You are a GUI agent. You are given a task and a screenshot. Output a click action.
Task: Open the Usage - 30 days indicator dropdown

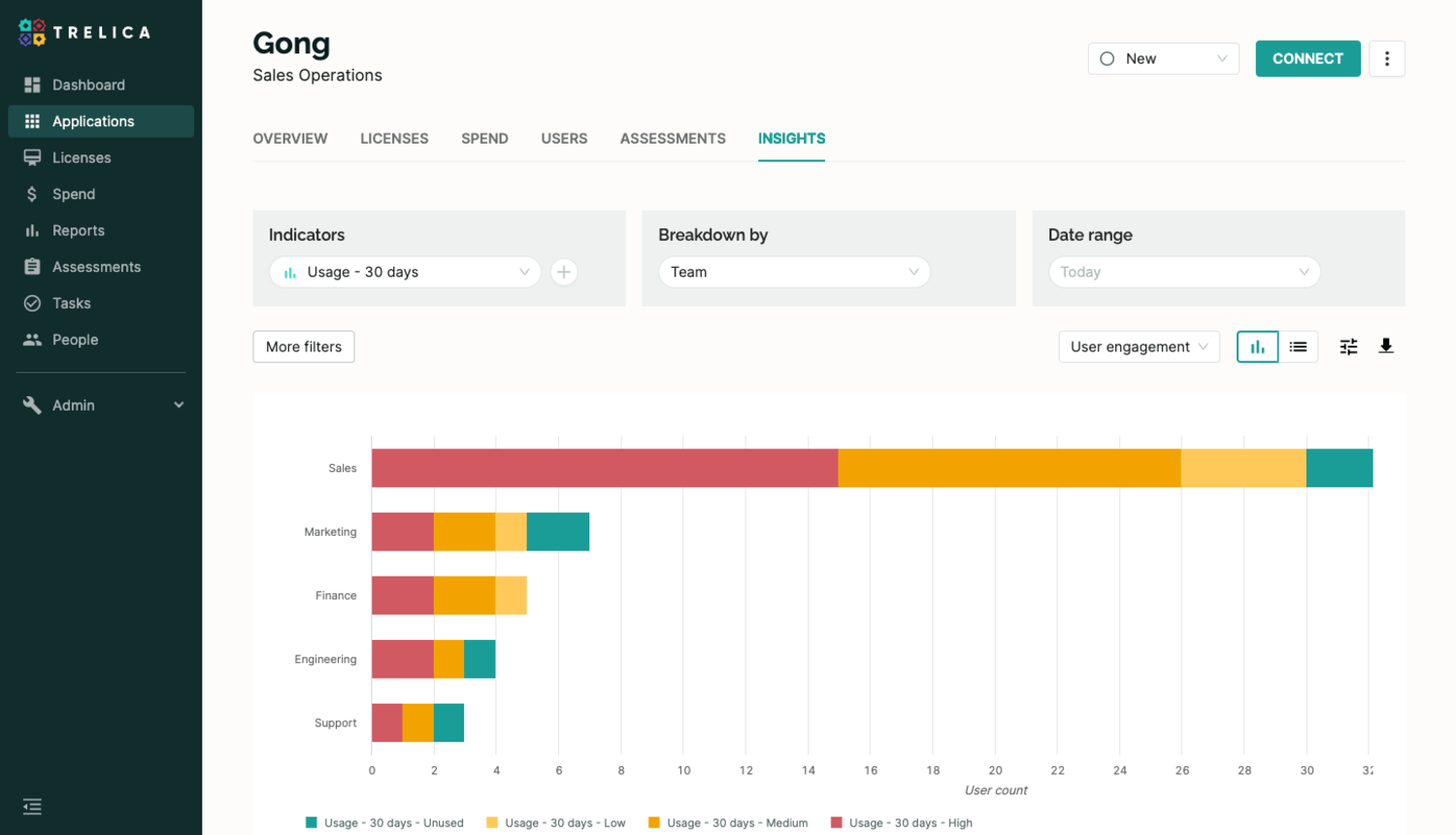[x=405, y=272]
